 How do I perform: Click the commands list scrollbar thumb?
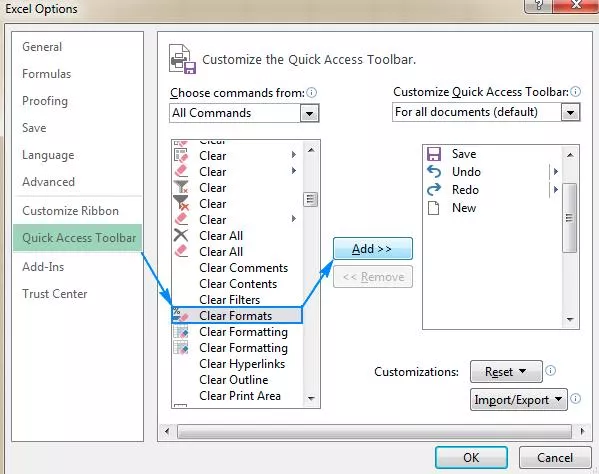[311, 199]
